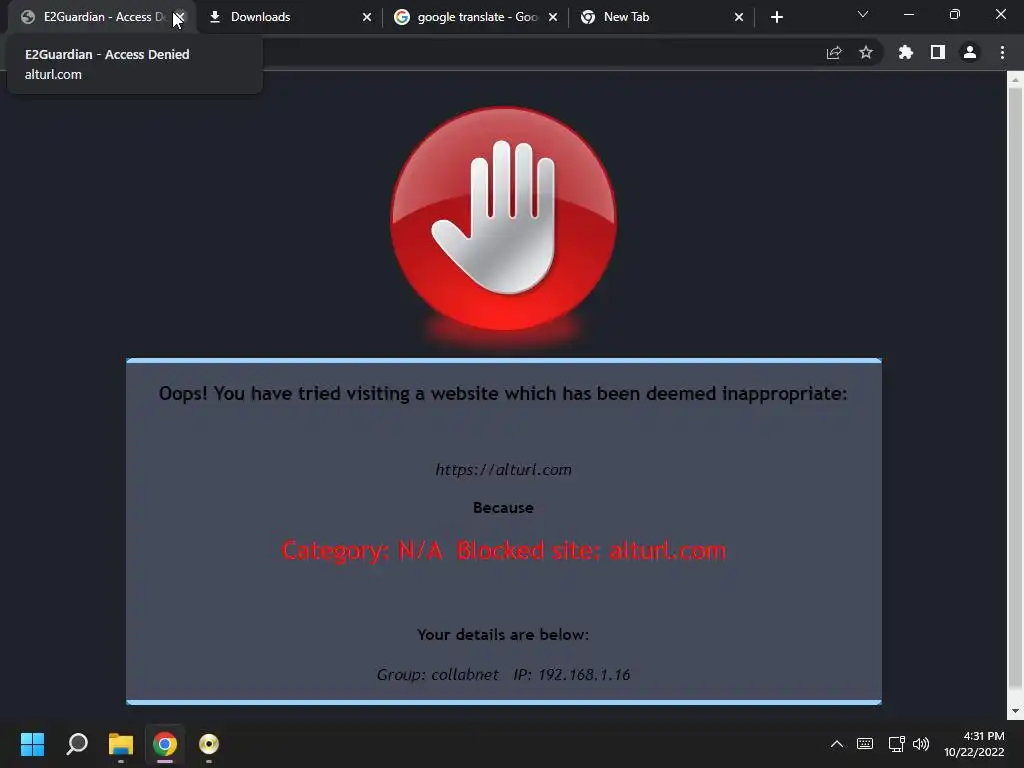Click the E2Guardian tab title
Viewport: 1024px width, 768px height.
tap(104, 17)
